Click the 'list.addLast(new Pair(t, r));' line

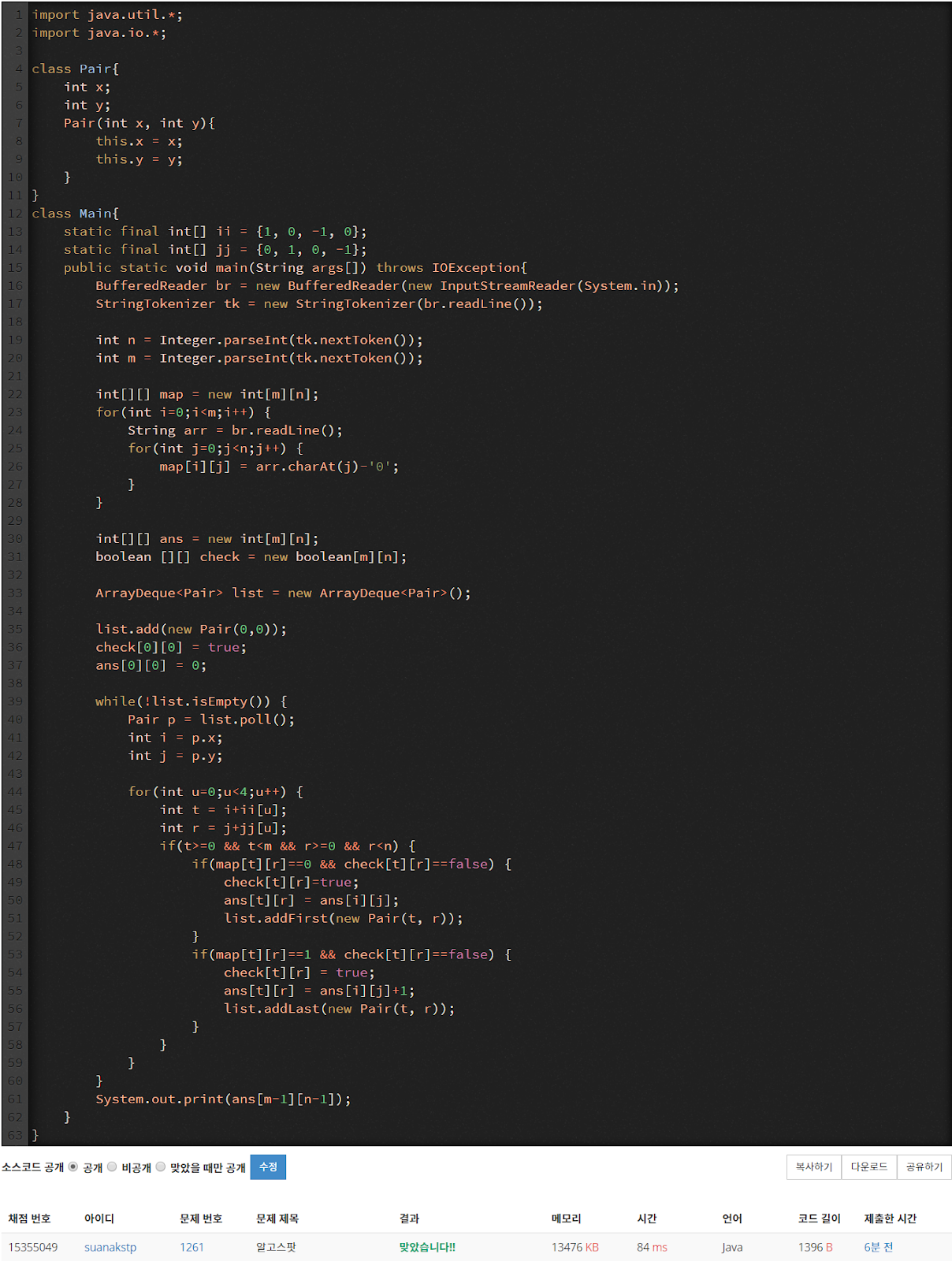[x=340, y=1009]
